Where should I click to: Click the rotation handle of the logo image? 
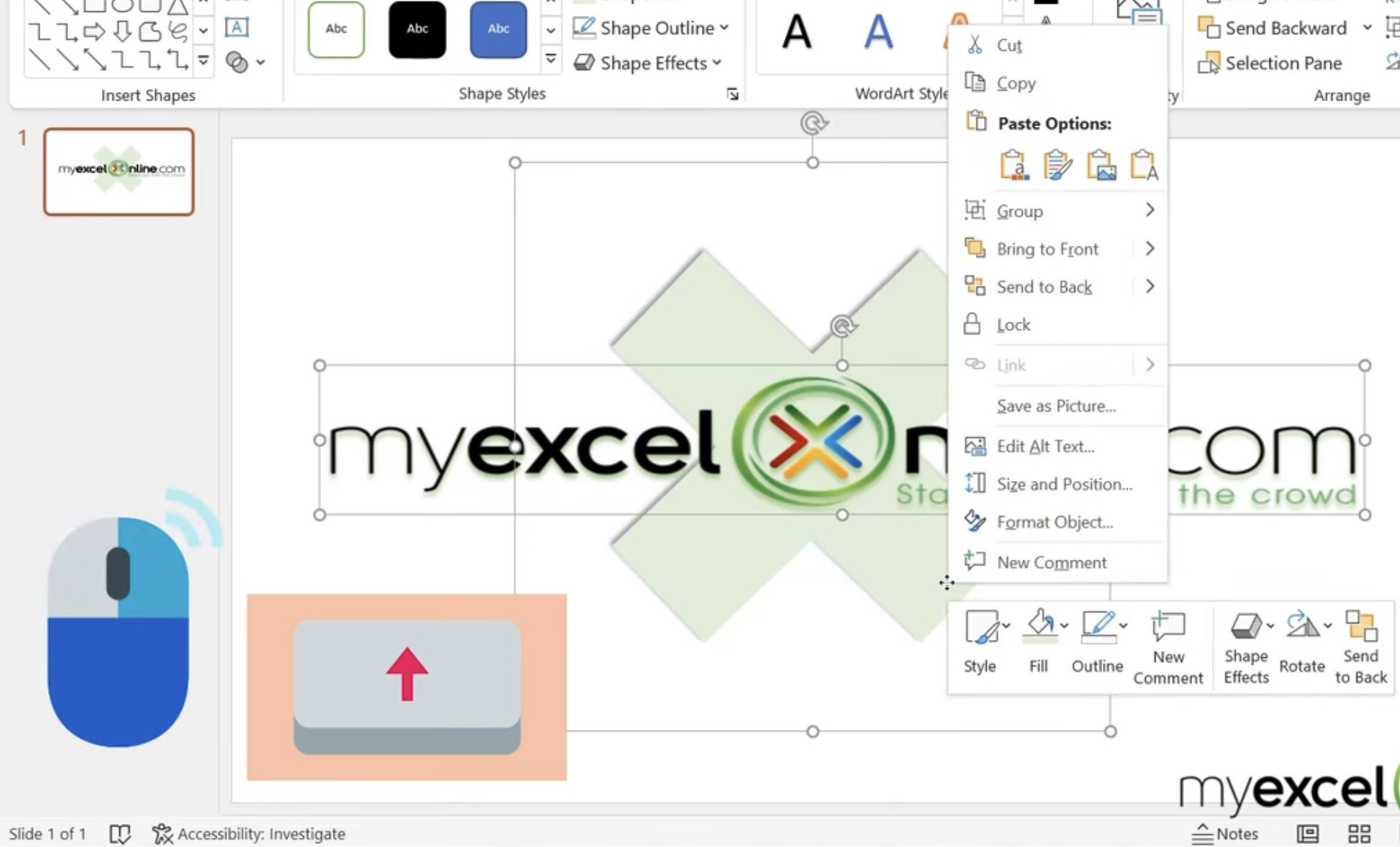point(843,326)
